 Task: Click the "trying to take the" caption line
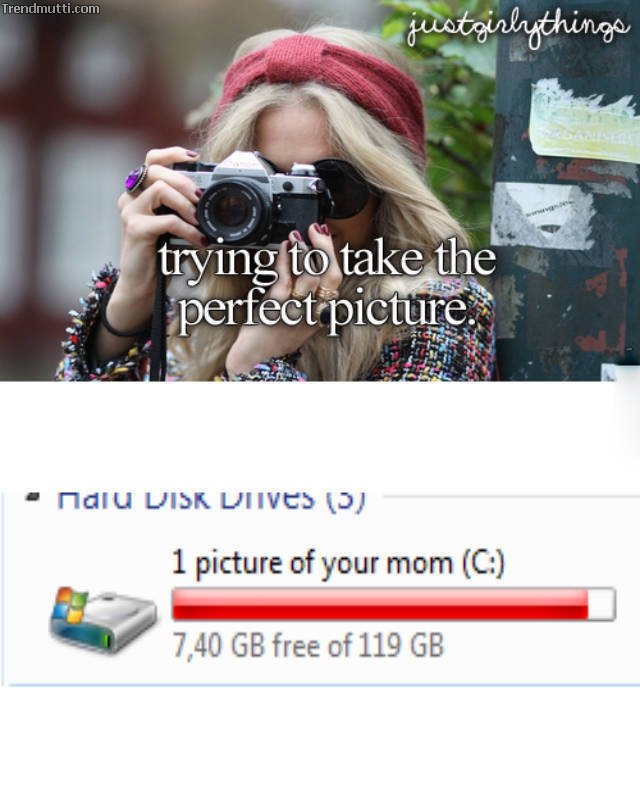coord(327,260)
